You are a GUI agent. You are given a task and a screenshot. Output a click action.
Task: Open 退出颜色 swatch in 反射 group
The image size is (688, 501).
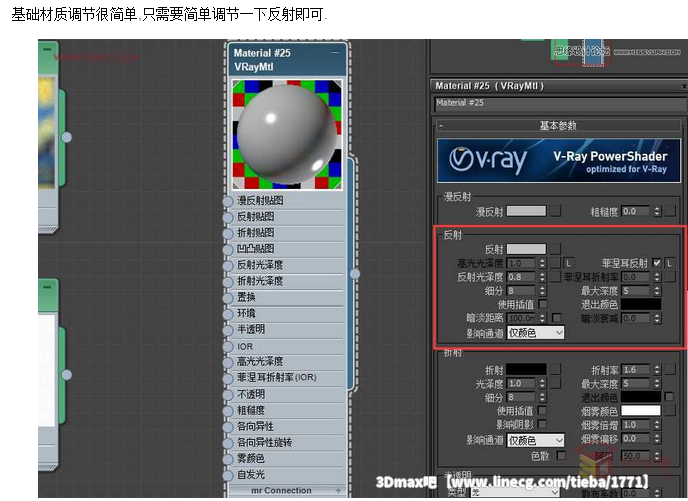pyautogui.click(x=641, y=304)
